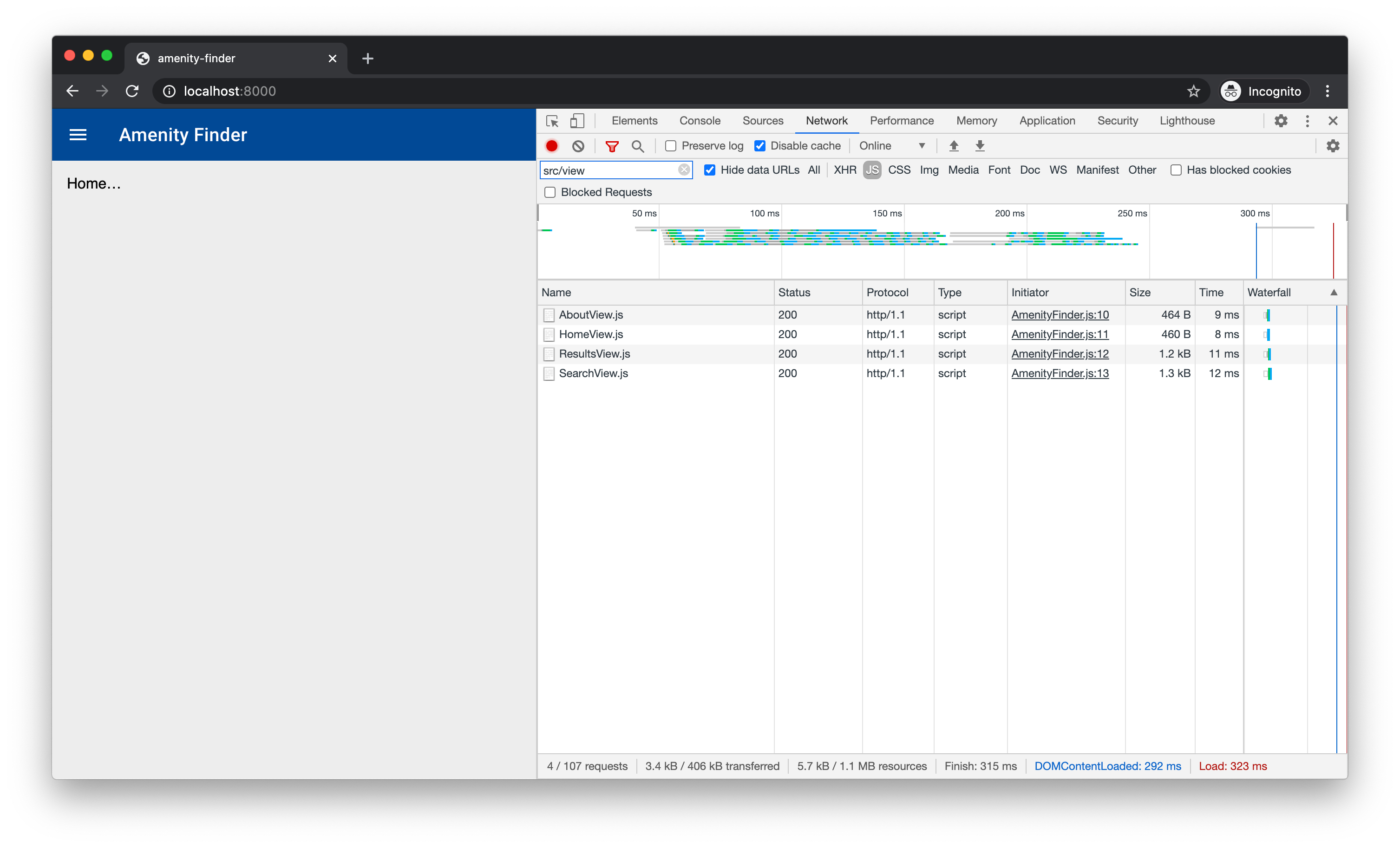The width and height of the screenshot is (1400, 848).
Task: Toggle the network filter bar
Action: (611, 146)
